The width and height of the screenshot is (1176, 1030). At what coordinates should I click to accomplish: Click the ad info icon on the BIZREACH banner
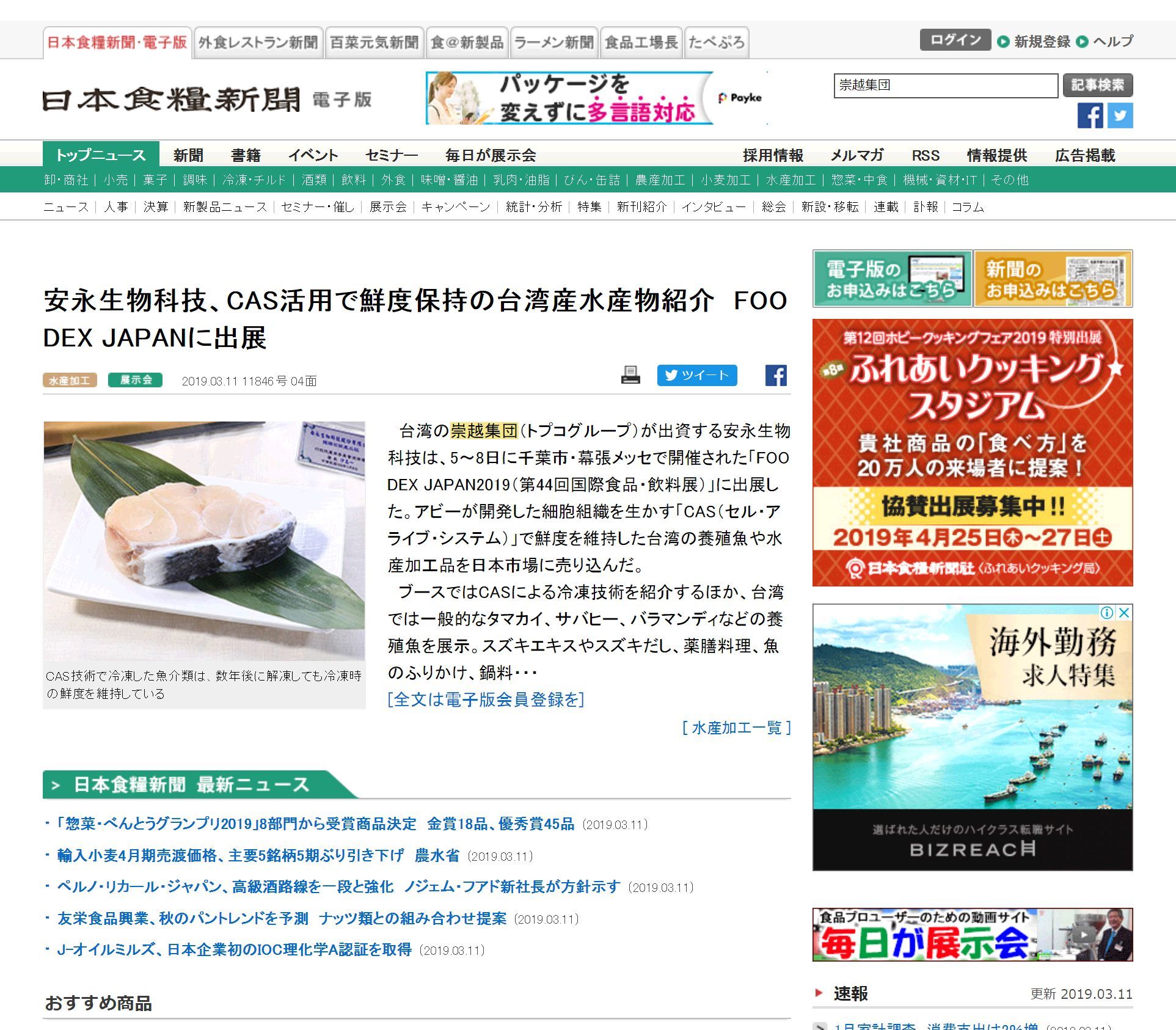1107,612
